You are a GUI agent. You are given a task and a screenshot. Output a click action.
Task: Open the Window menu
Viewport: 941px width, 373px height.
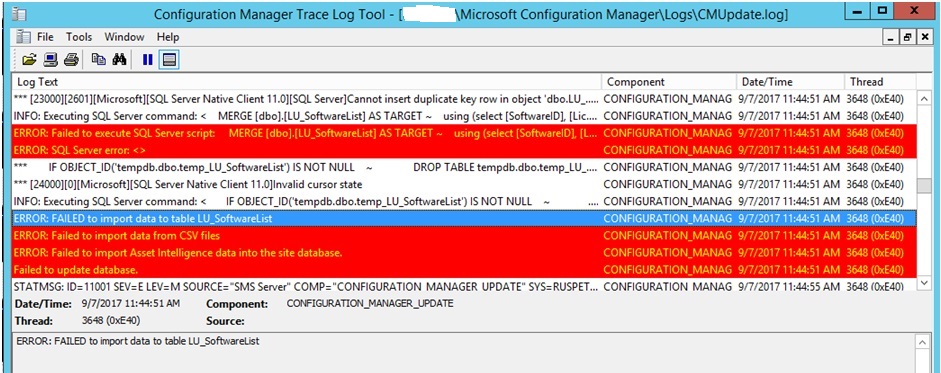click(x=124, y=37)
